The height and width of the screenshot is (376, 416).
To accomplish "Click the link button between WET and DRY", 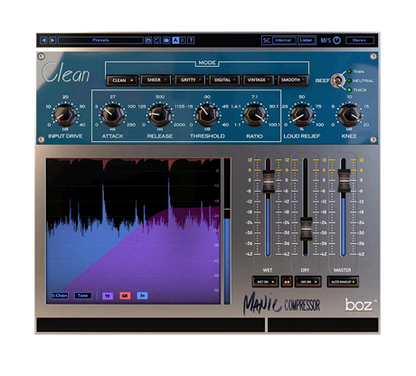I will pos(287,282).
